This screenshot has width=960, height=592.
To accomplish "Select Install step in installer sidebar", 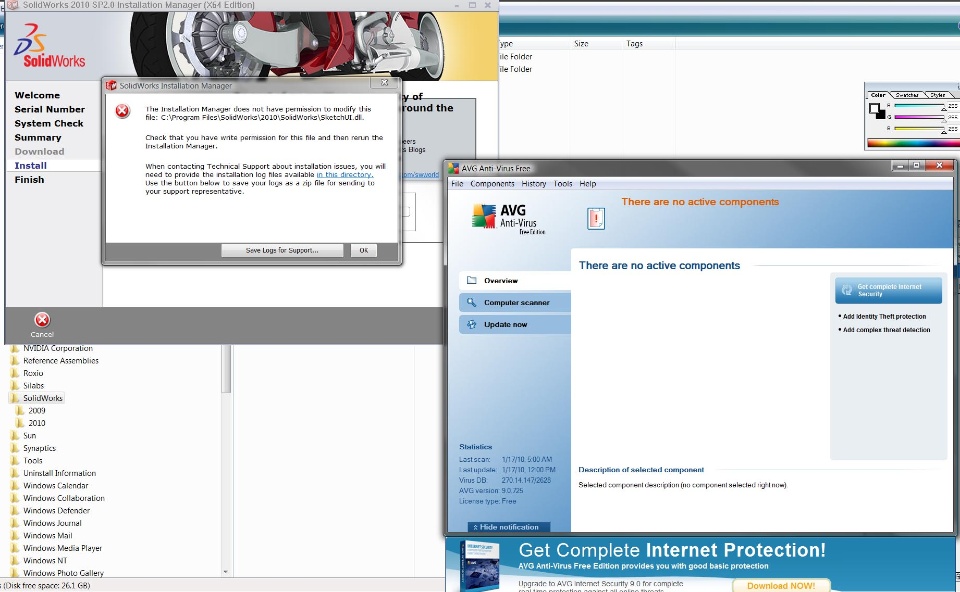I will 31,166.
